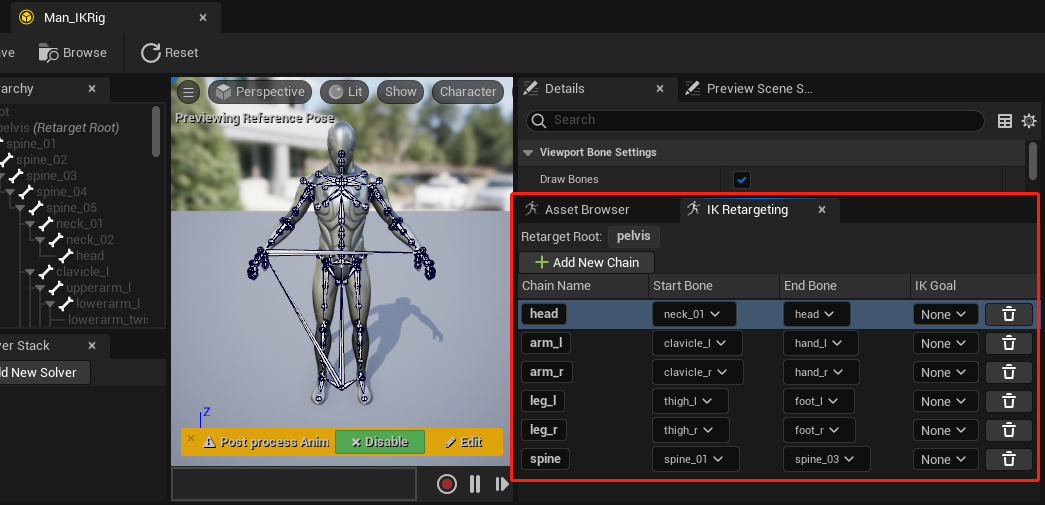Open IK Goal dropdown for head chain
The width and height of the screenshot is (1045, 505).
(945, 314)
